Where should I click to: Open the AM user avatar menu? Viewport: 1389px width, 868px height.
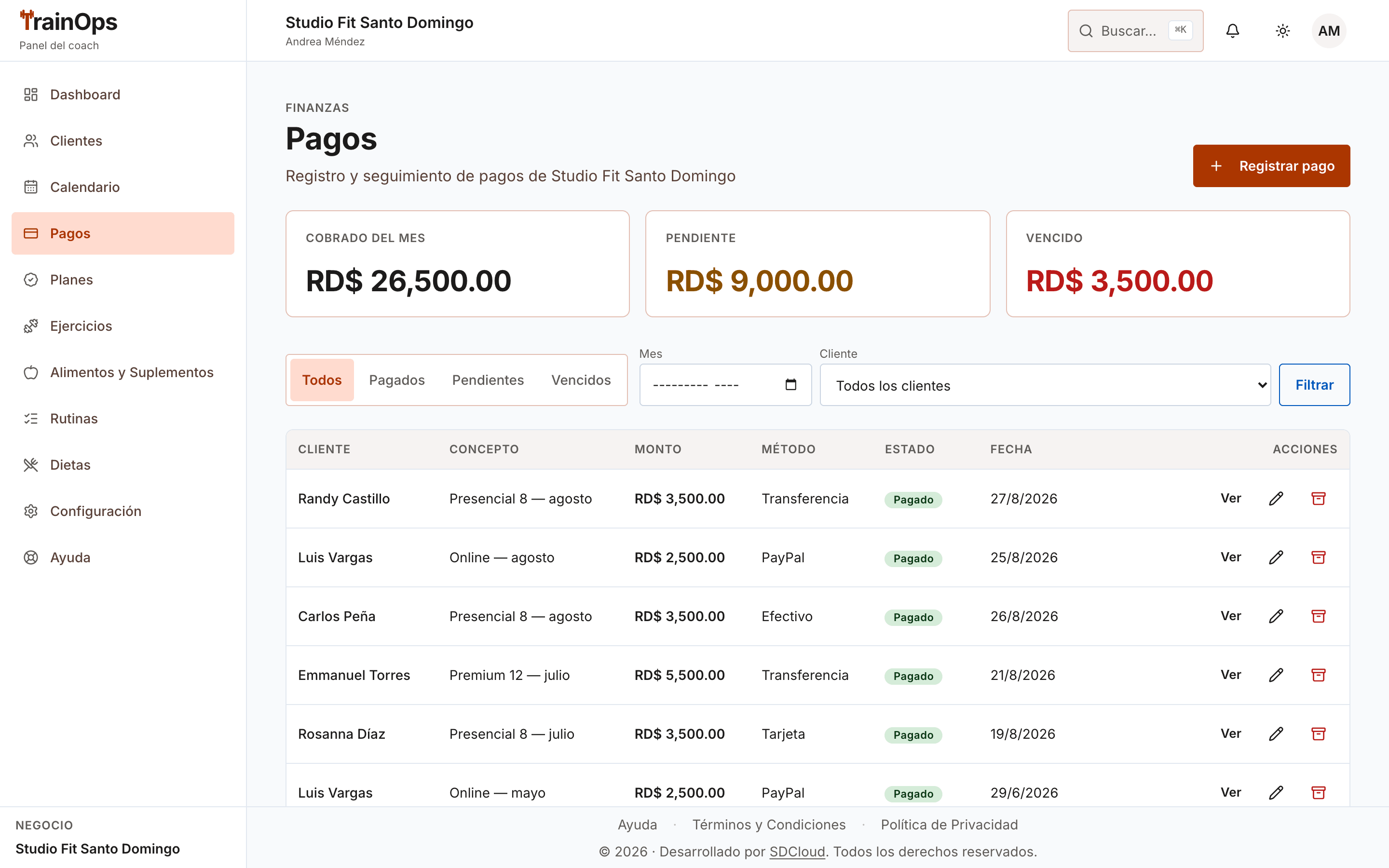pos(1329,31)
